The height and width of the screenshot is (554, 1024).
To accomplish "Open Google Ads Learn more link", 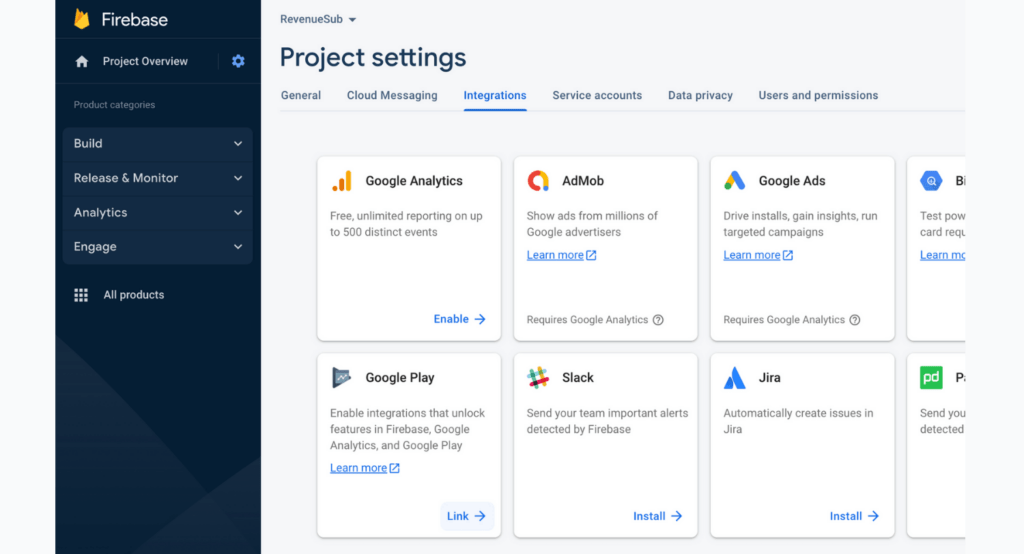I will [752, 255].
